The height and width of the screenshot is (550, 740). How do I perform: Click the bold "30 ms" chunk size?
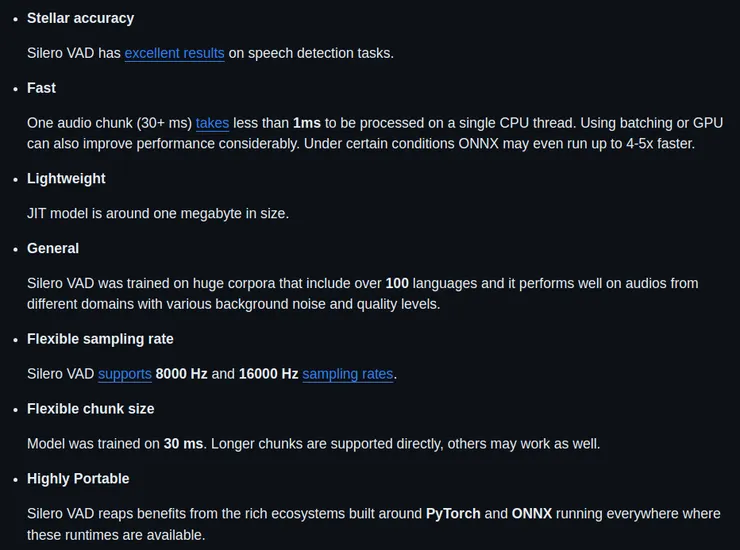184,443
